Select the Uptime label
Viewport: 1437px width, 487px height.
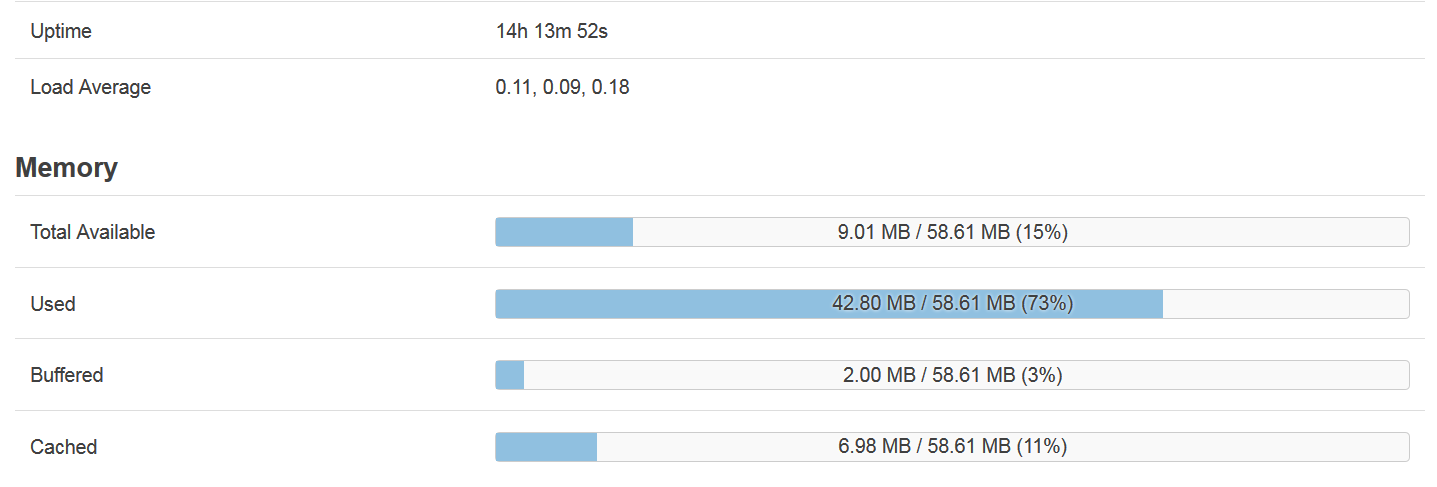(x=61, y=31)
